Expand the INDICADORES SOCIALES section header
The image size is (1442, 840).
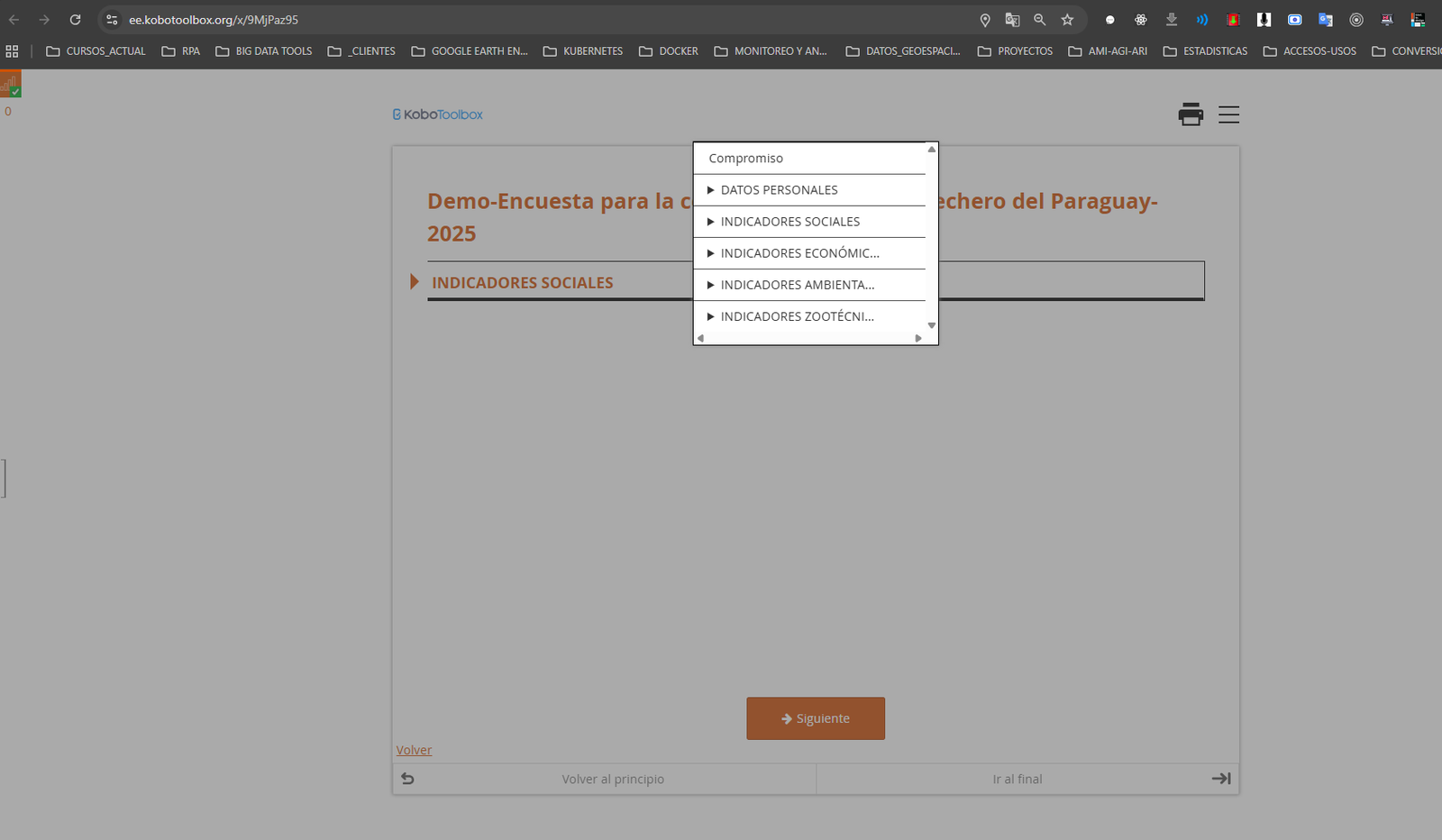point(522,283)
